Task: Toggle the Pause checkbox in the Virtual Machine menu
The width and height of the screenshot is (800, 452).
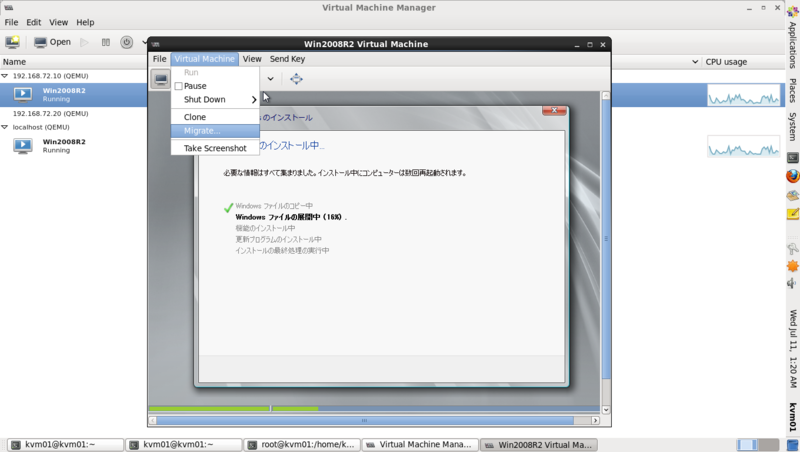Action: coord(179,86)
